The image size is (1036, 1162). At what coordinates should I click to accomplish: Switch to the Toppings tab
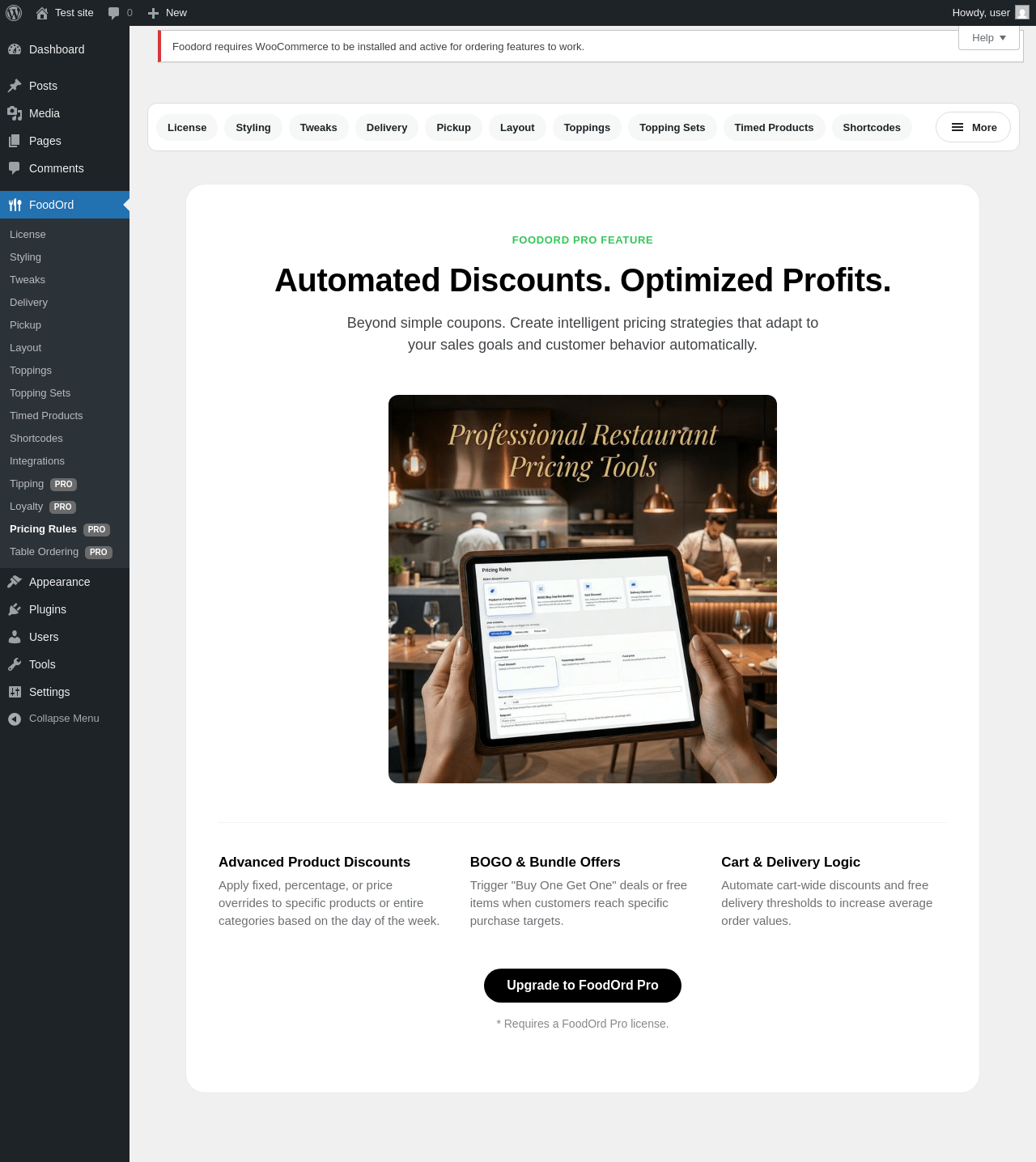click(588, 127)
